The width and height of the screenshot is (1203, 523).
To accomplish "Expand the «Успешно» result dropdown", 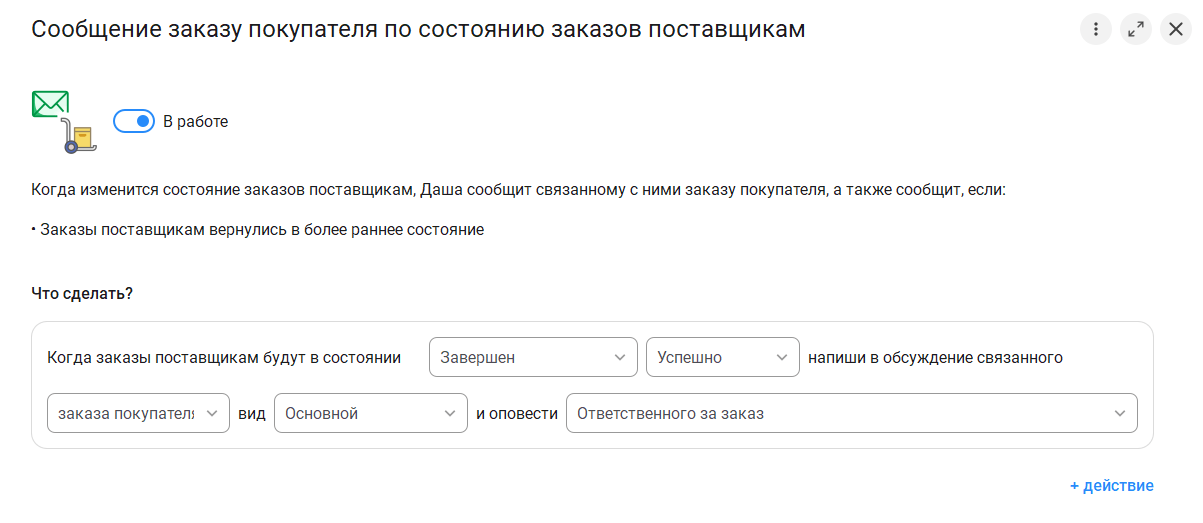I will pyautogui.click(x=723, y=357).
